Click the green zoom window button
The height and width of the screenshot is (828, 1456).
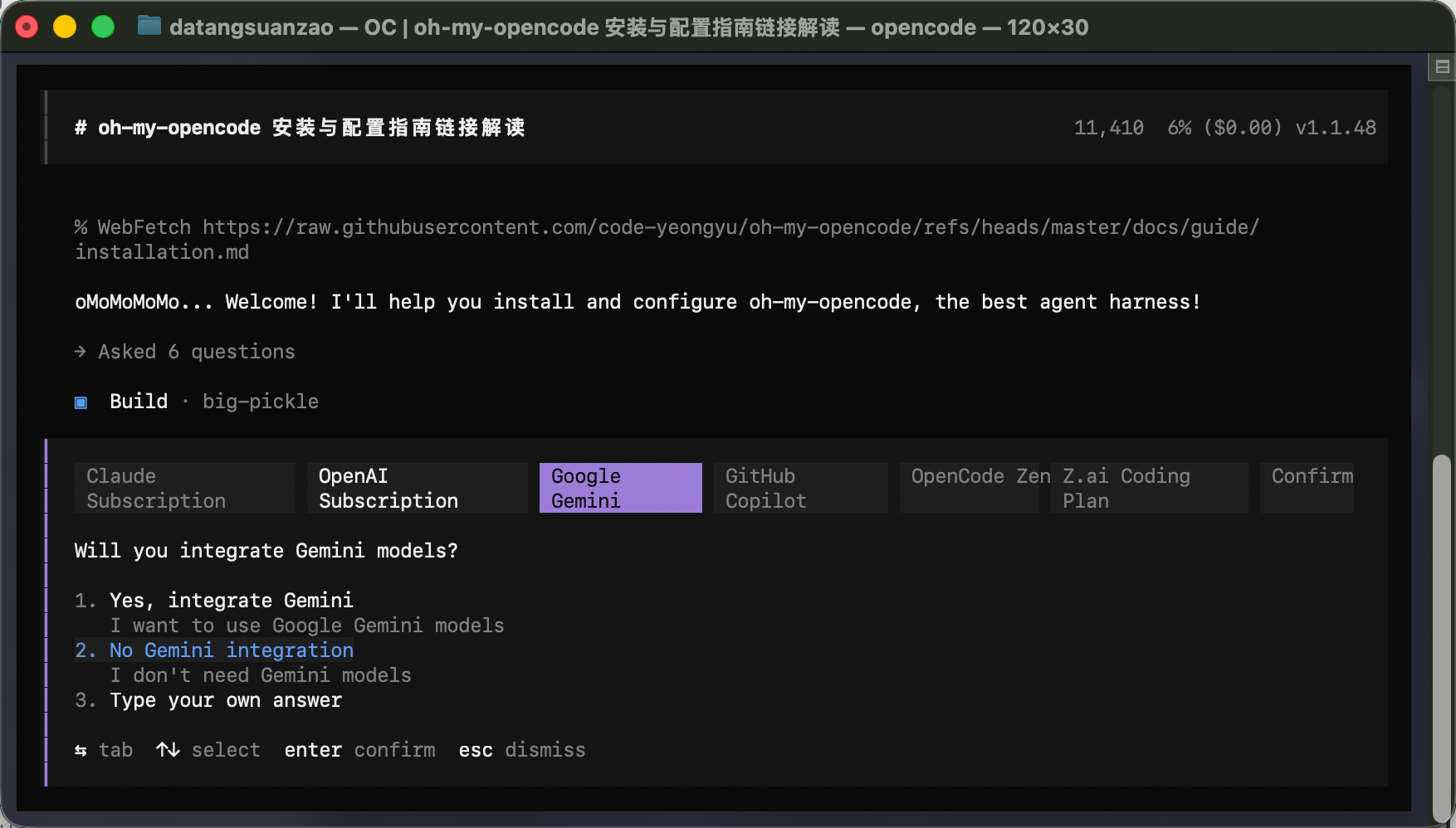[103, 27]
